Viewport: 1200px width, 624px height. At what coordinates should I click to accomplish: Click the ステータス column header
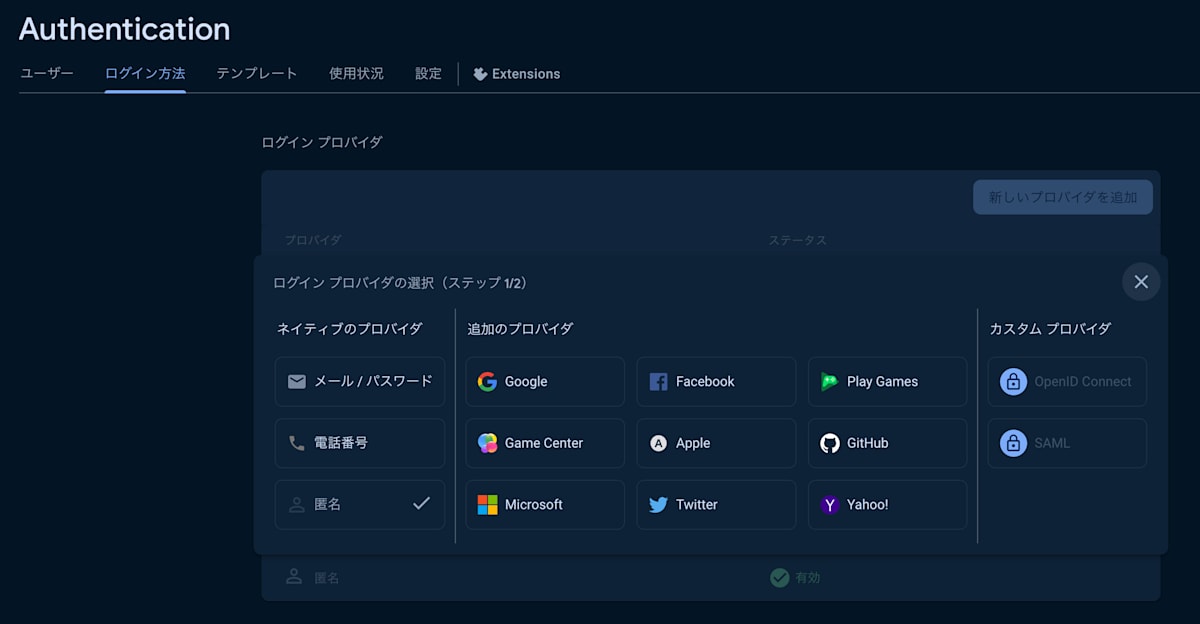[797, 240]
